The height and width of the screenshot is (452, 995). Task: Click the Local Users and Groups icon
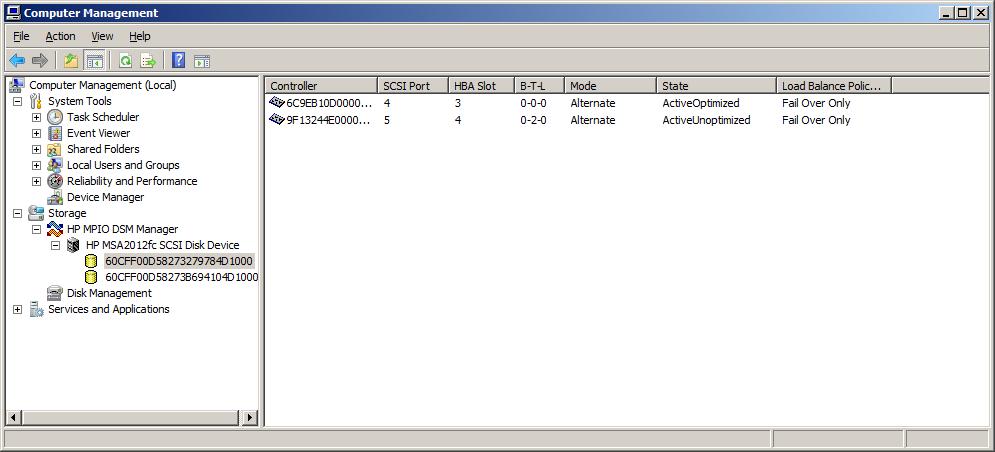pyautogui.click(x=55, y=165)
